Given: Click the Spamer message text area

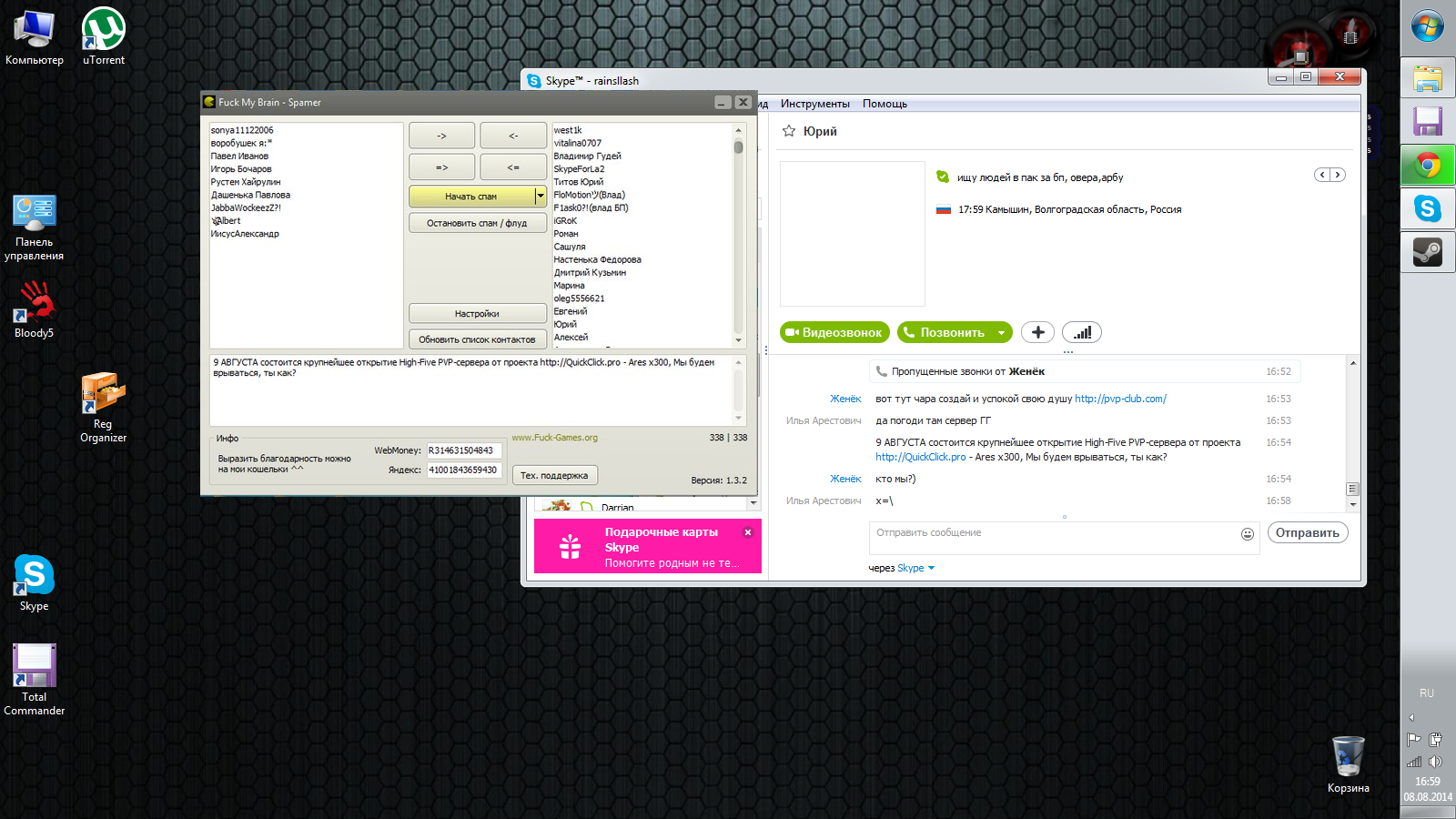Looking at the screenshot, I should pyautogui.click(x=471, y=389).
